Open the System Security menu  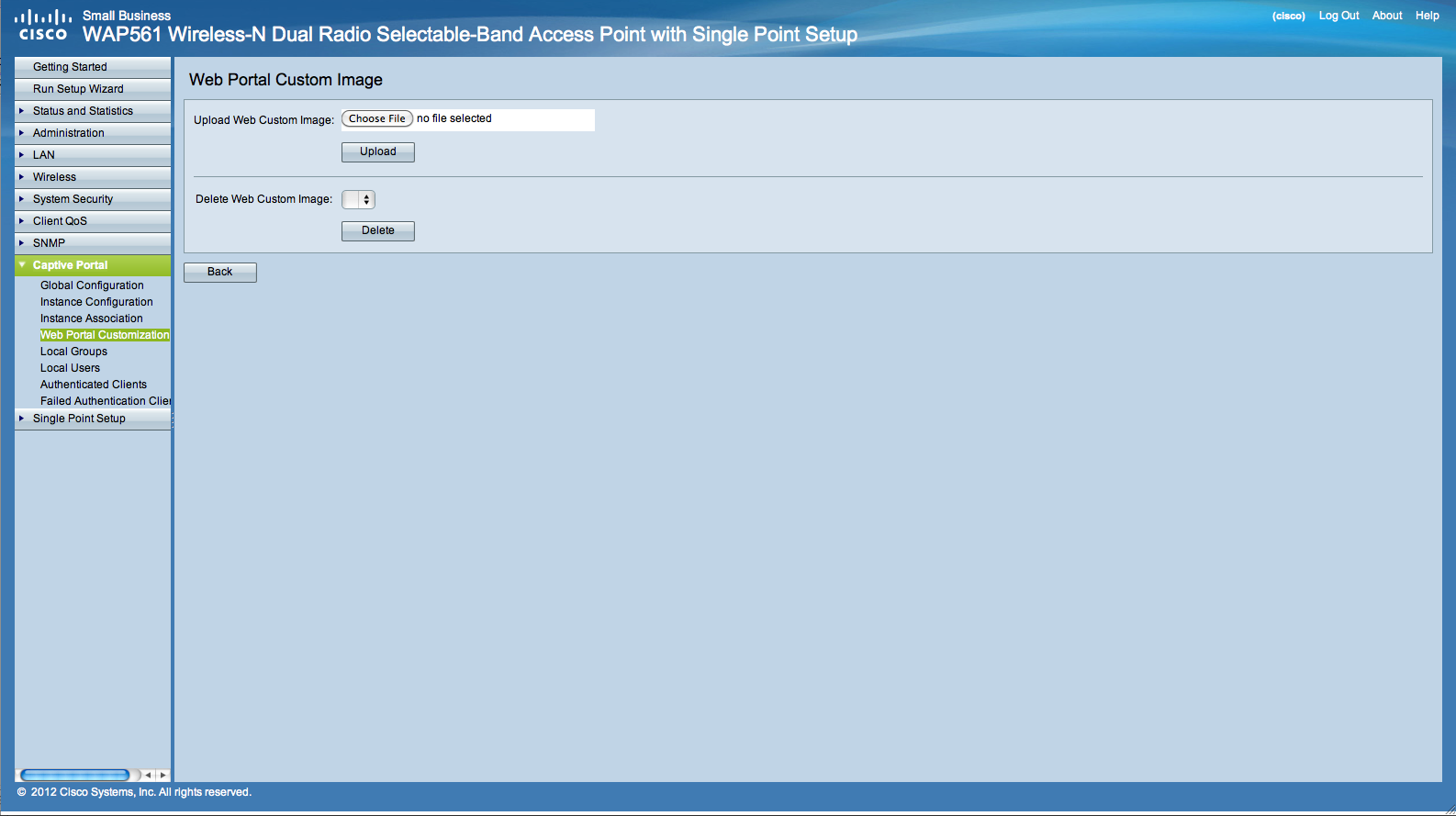point(93,199)
